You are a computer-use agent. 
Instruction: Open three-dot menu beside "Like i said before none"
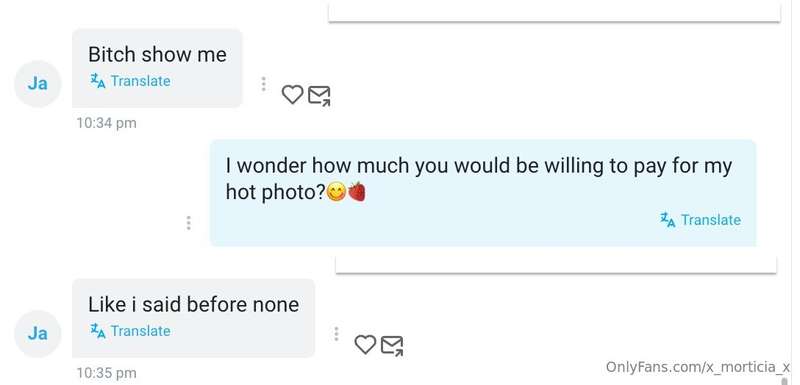336,333
